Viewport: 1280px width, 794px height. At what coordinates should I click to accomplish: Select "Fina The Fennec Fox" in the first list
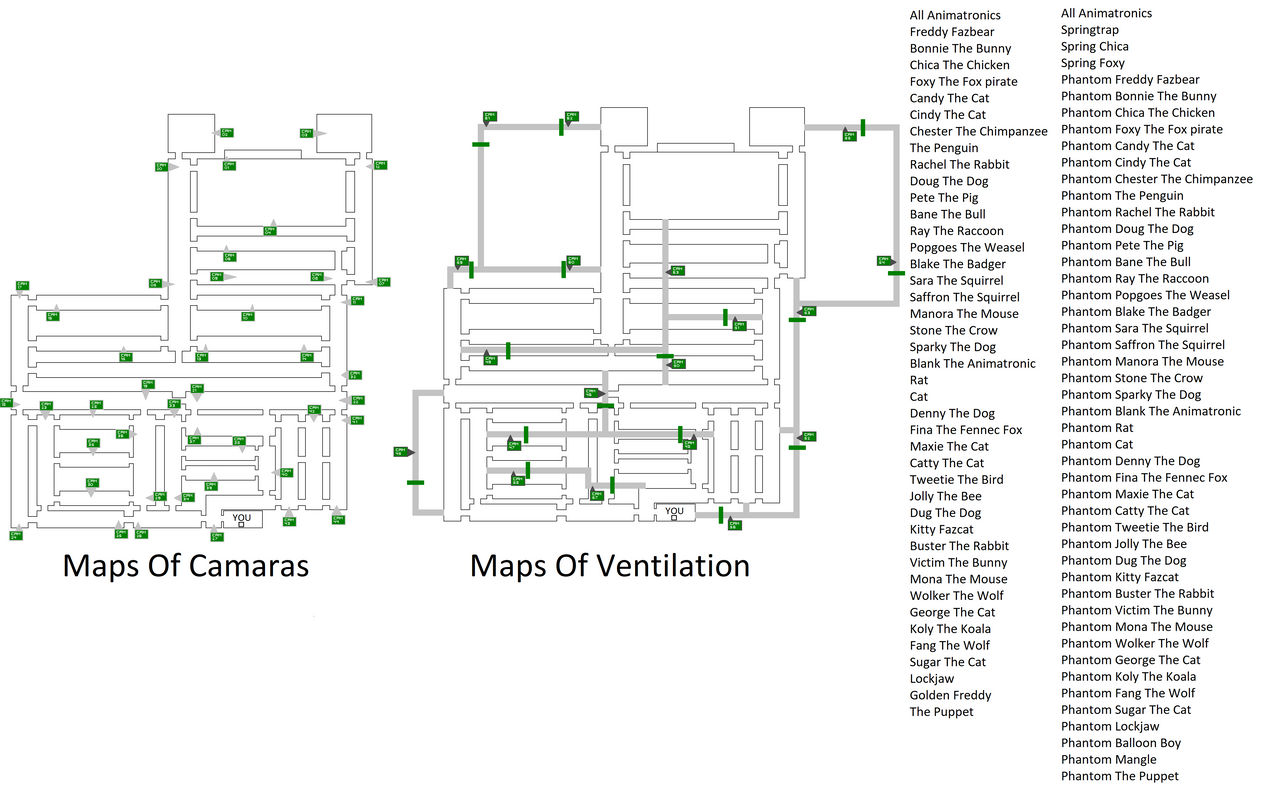point(966,430)
